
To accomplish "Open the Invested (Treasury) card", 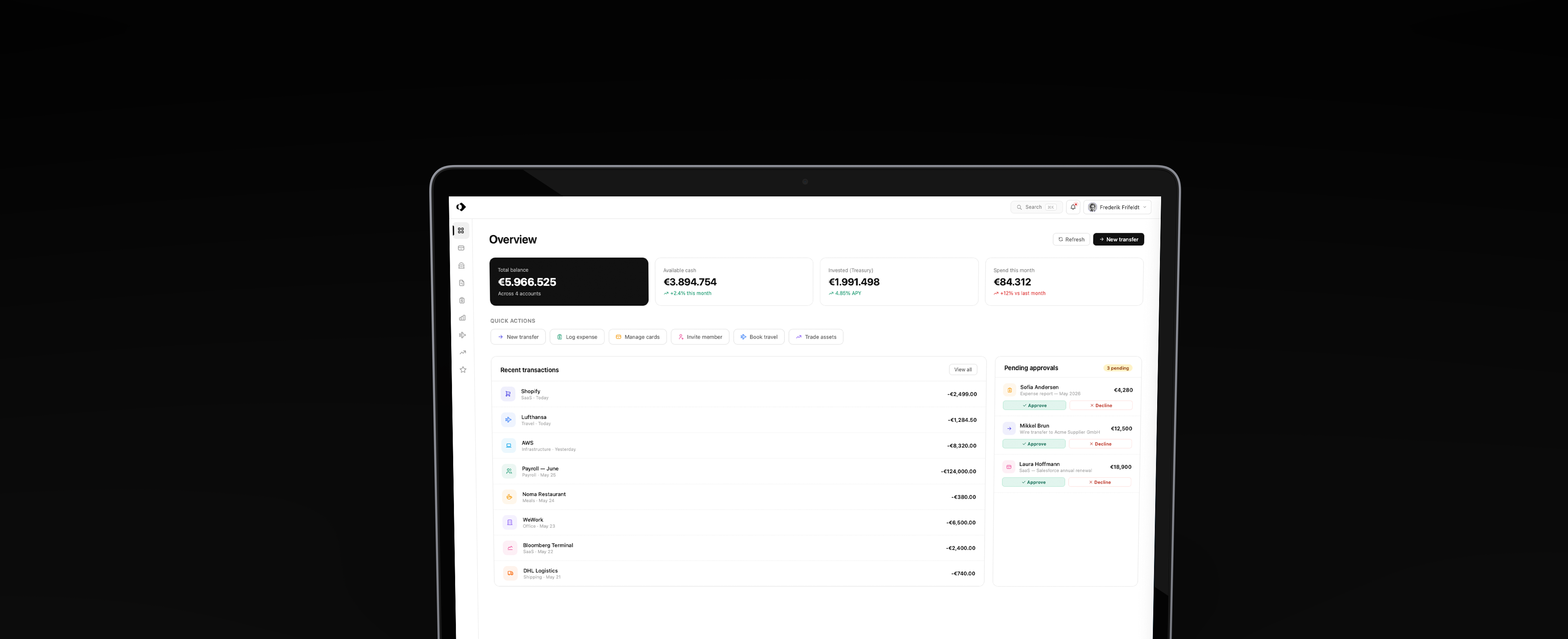I will pyautogui.click(x=899, y=281).
